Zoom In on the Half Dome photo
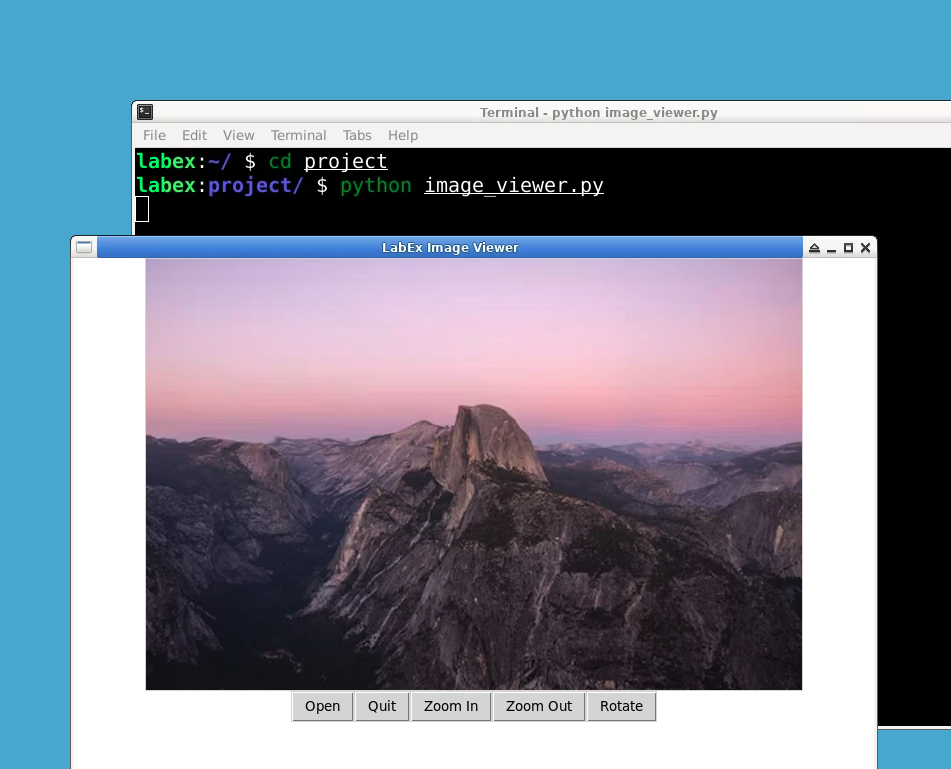The width and height of the screenshot is (951, 769). click(x=451, y=706)
